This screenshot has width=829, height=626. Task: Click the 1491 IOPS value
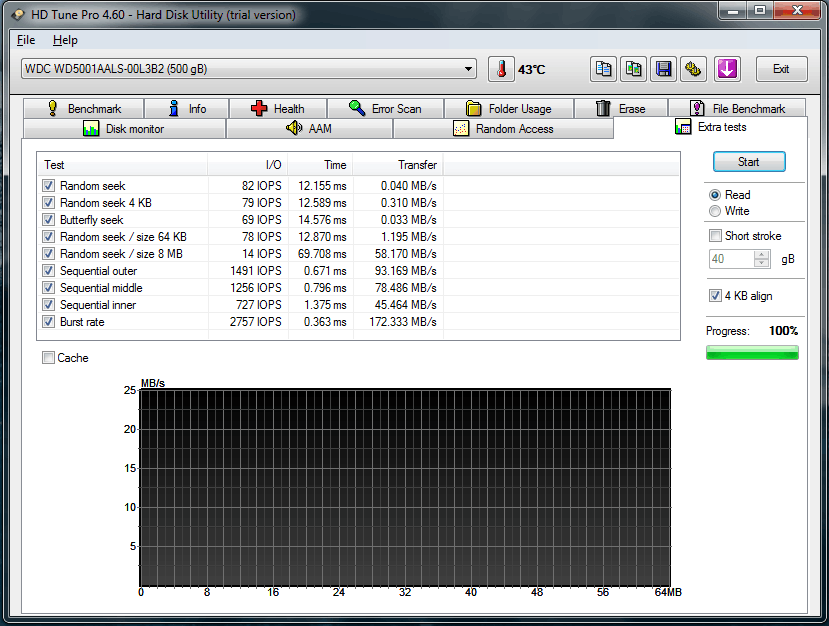(256, 271)
